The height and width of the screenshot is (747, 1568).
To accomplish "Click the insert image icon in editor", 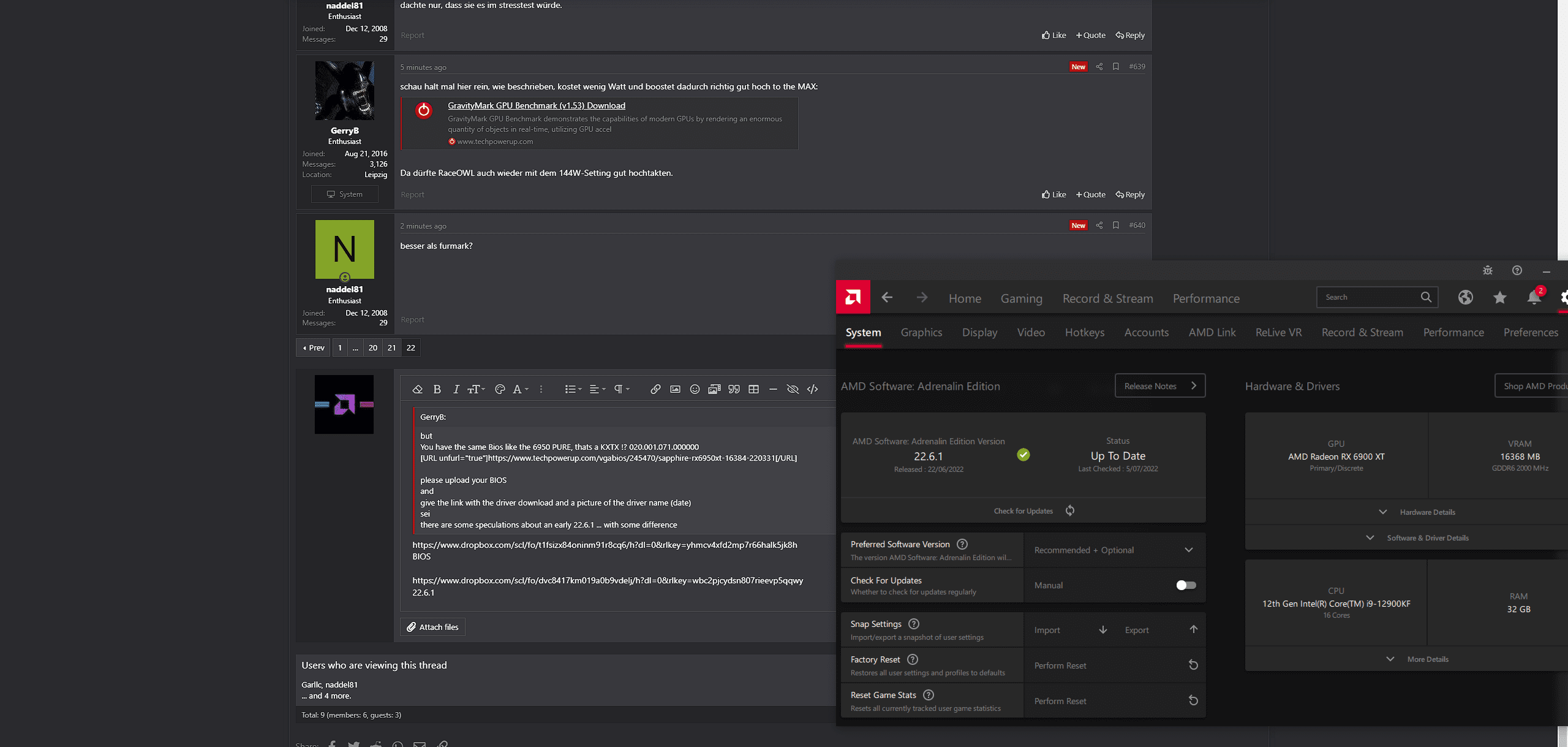I will click(x=675, y=389).
